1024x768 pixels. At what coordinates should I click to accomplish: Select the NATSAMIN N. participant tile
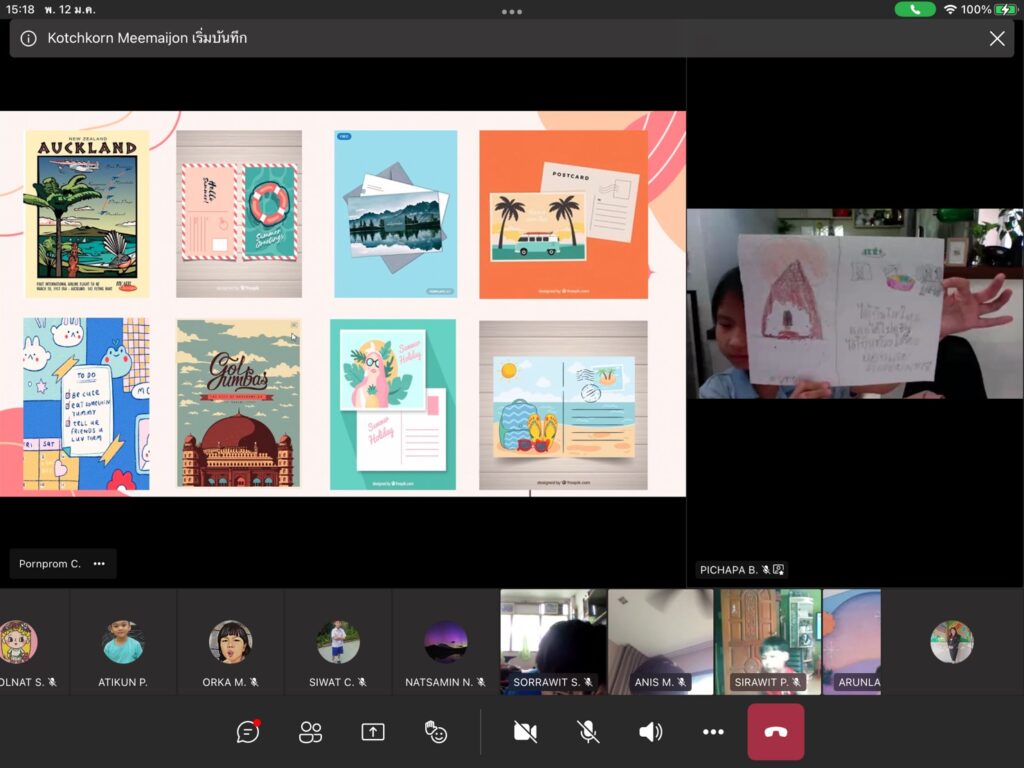point(445,642)
